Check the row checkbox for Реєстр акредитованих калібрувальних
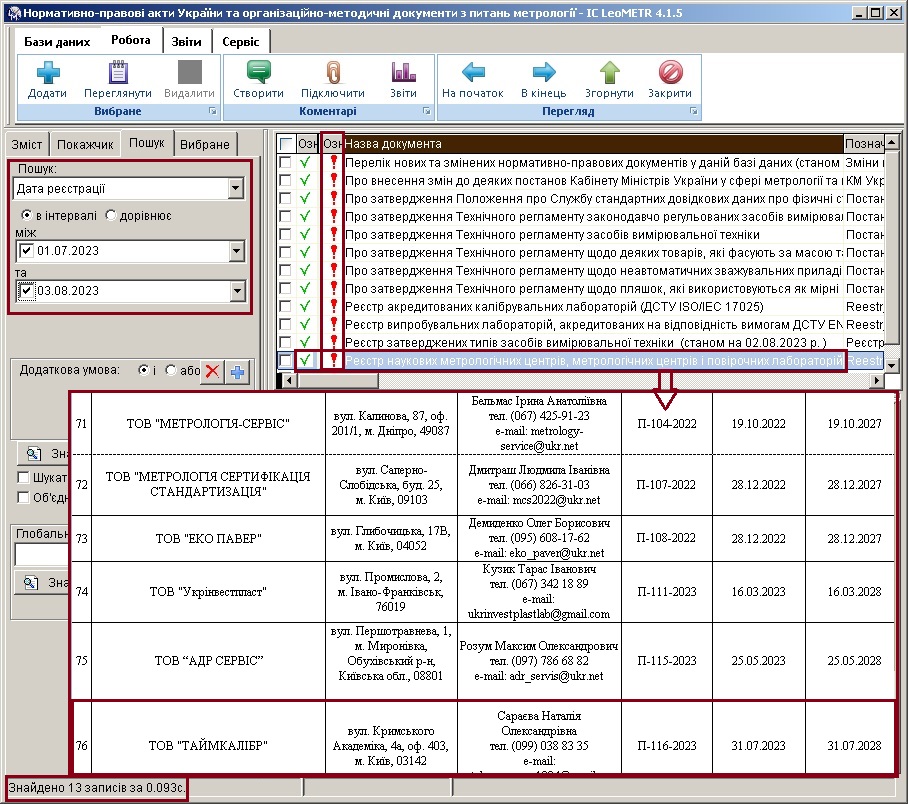 [x=285, y=306]
